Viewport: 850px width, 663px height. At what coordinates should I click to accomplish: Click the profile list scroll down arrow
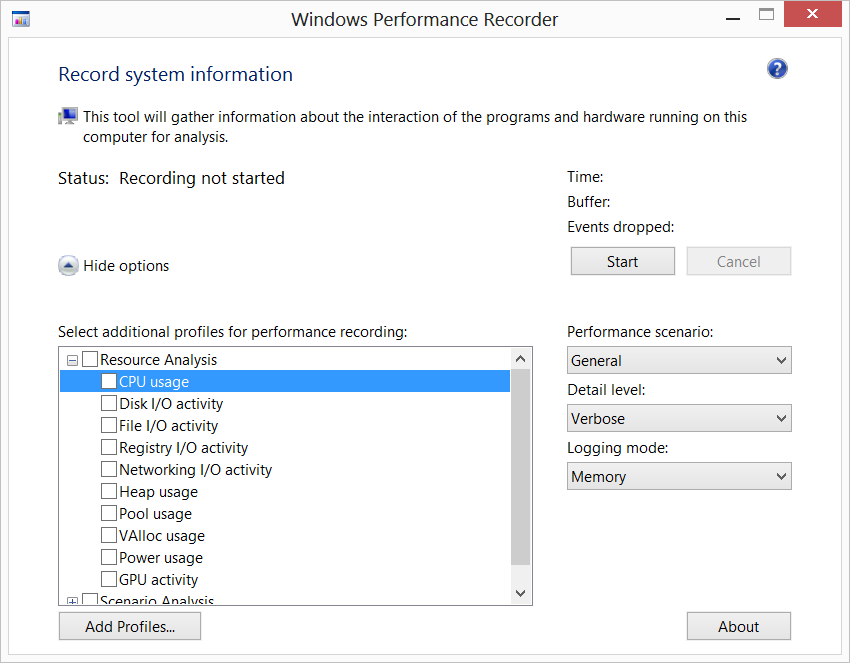tap(520, 593)
